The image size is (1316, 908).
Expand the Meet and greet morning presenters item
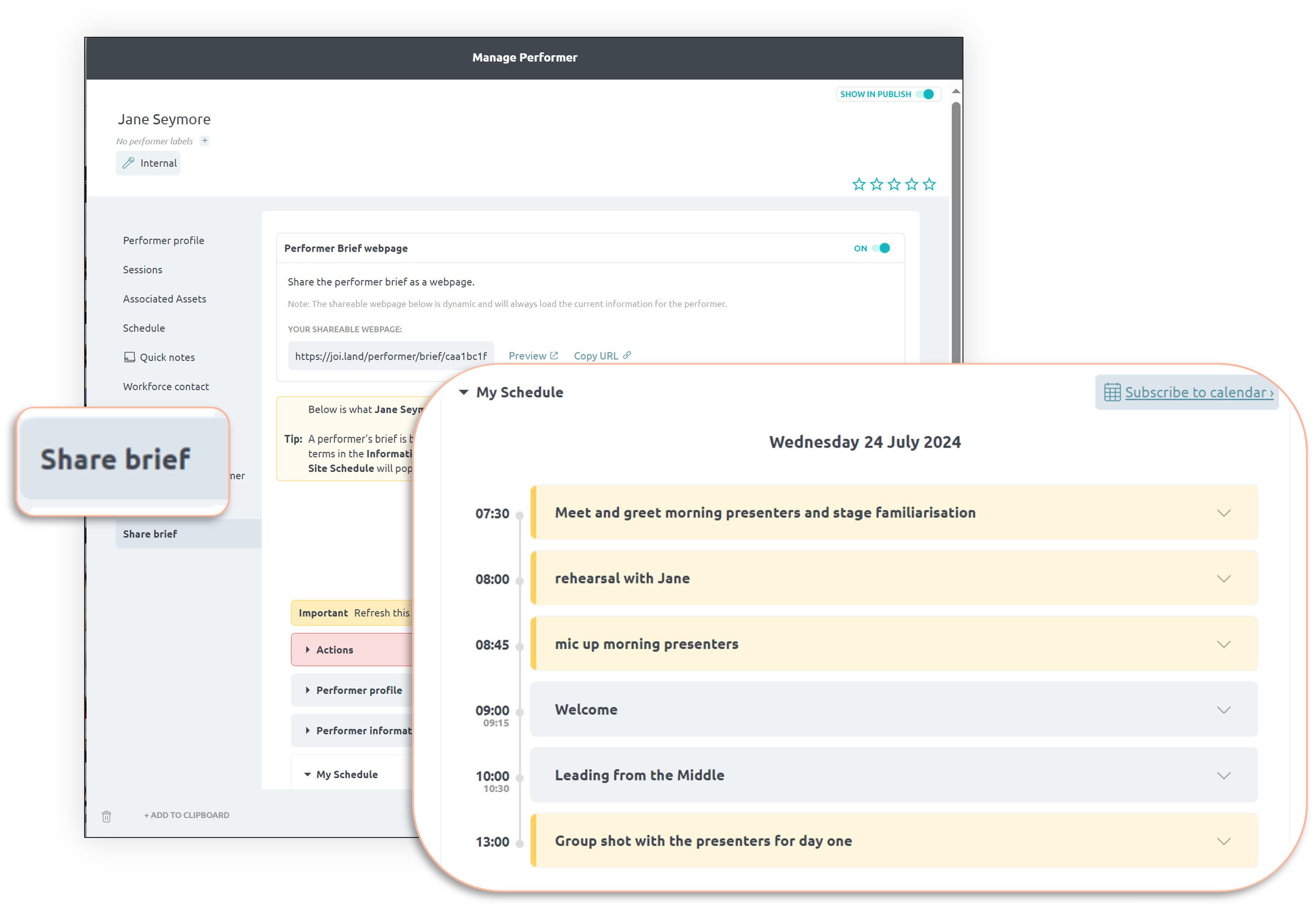pyautogui.click(x=1224, y=513)
